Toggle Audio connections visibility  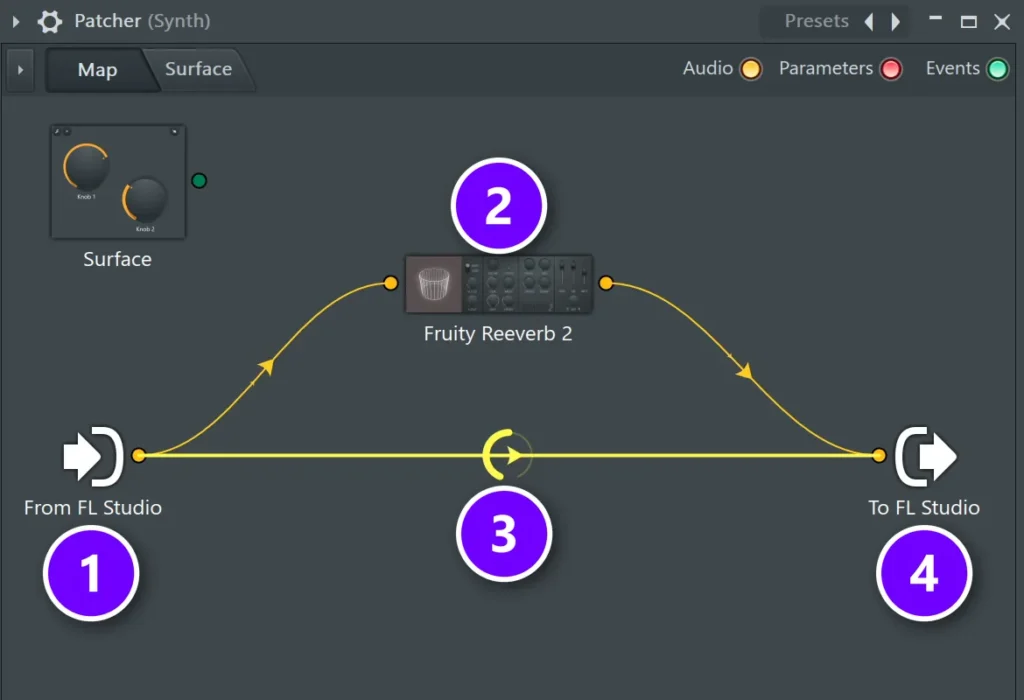coord(751,69)
